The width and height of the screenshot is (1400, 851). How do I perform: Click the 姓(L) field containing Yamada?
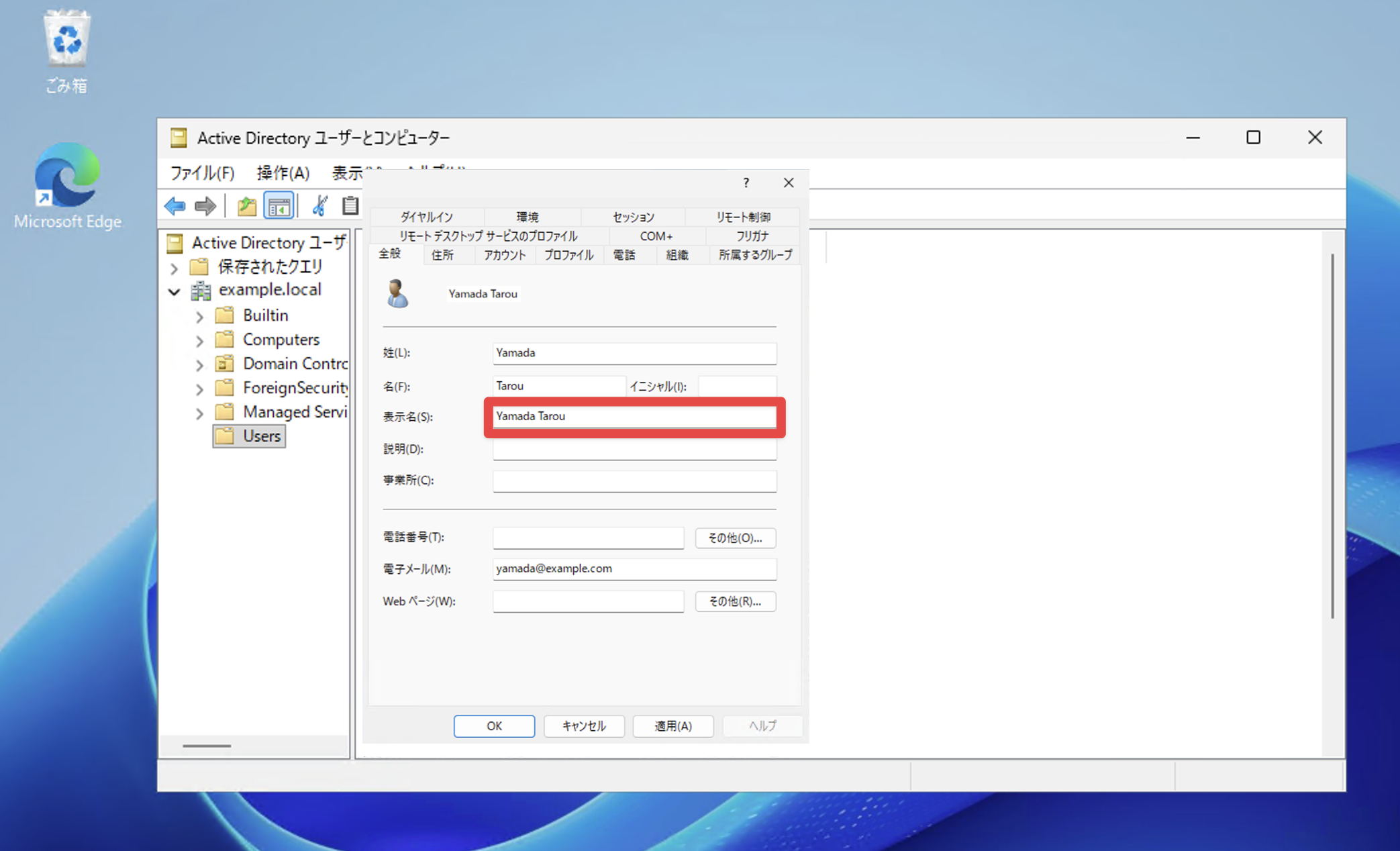tap(634, 353)
